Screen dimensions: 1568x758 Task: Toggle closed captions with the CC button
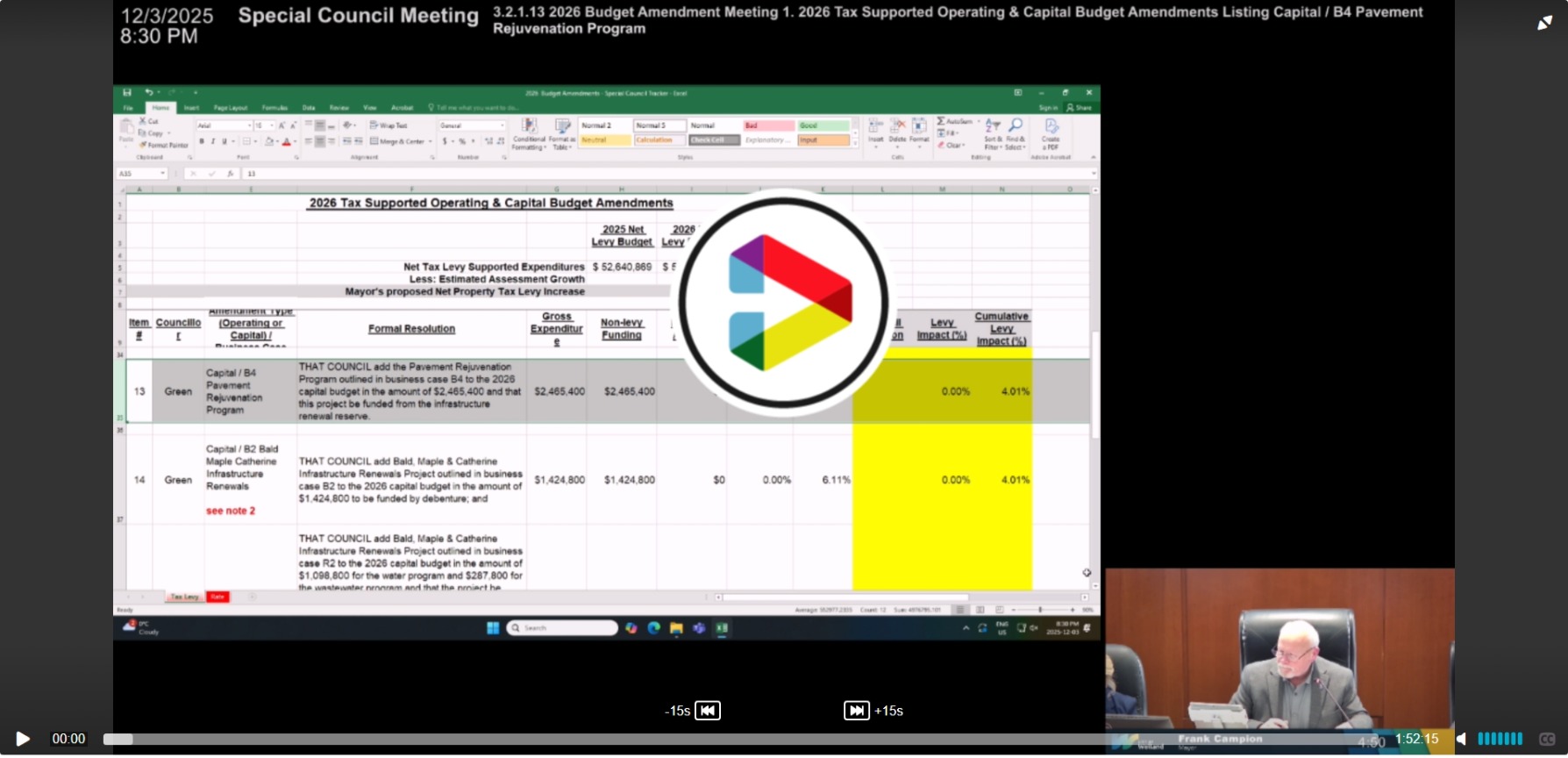click(1547, 739)
